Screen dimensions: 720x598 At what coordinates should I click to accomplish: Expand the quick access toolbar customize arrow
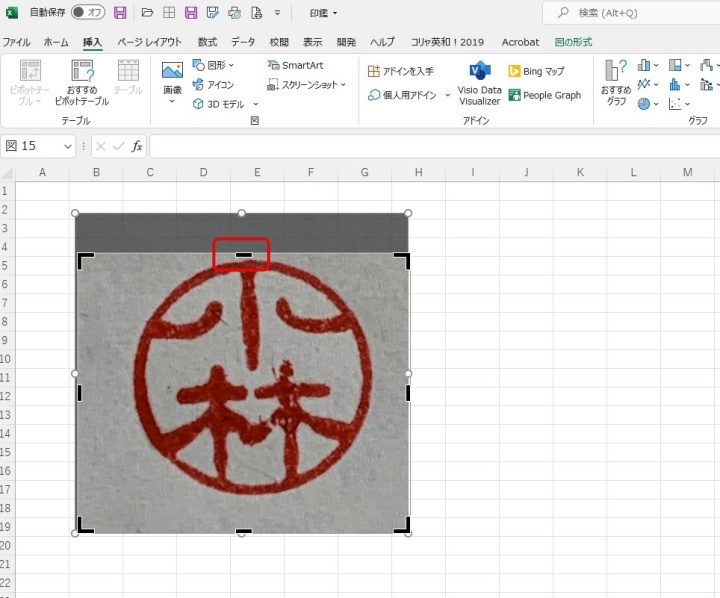[x=277, y=12]
